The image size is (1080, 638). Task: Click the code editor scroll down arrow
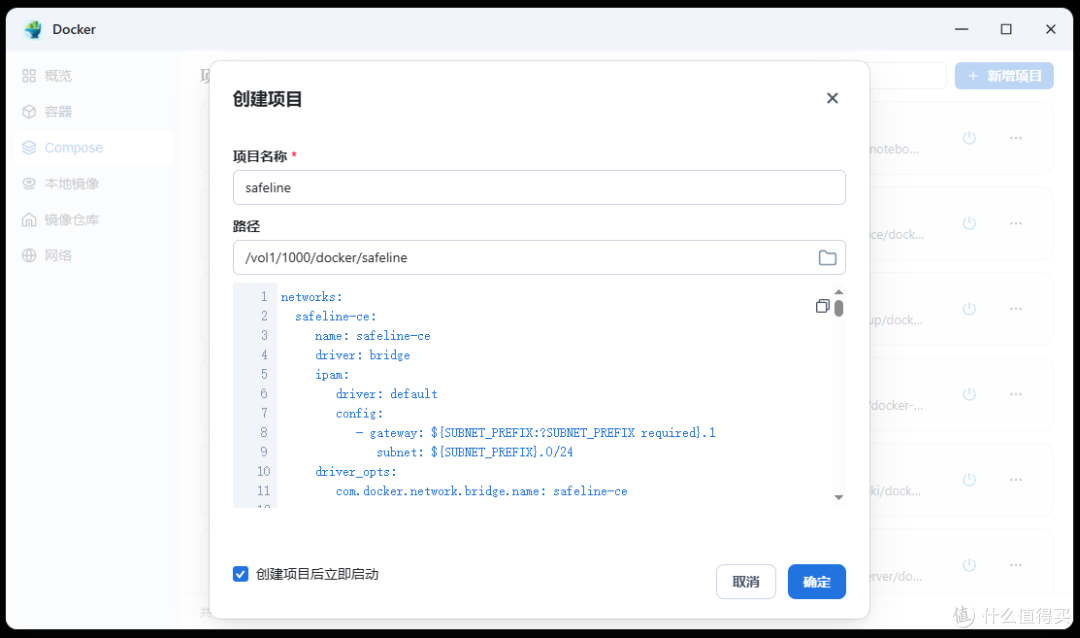coord(838,497)
